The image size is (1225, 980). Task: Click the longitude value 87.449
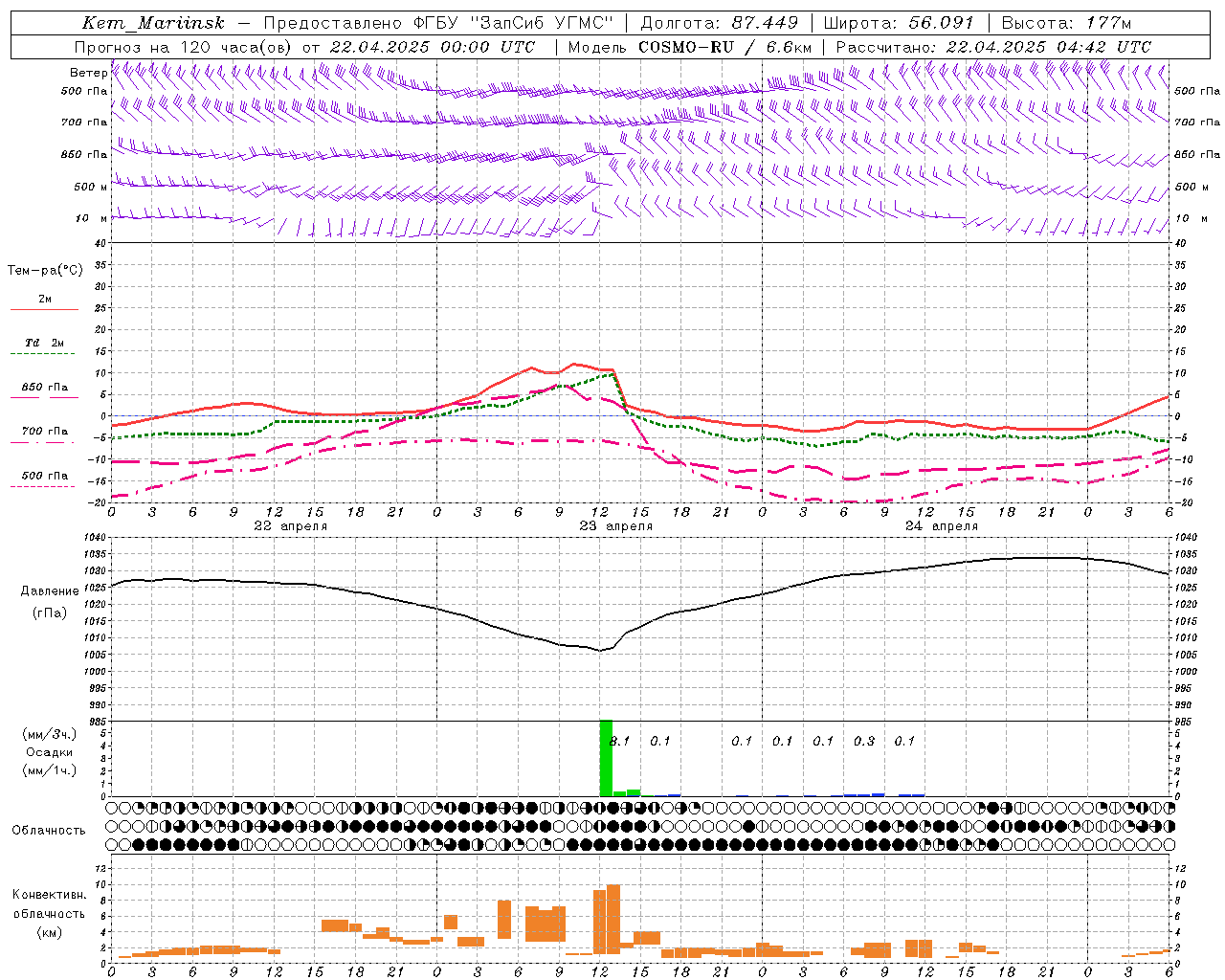coord(765,23)
